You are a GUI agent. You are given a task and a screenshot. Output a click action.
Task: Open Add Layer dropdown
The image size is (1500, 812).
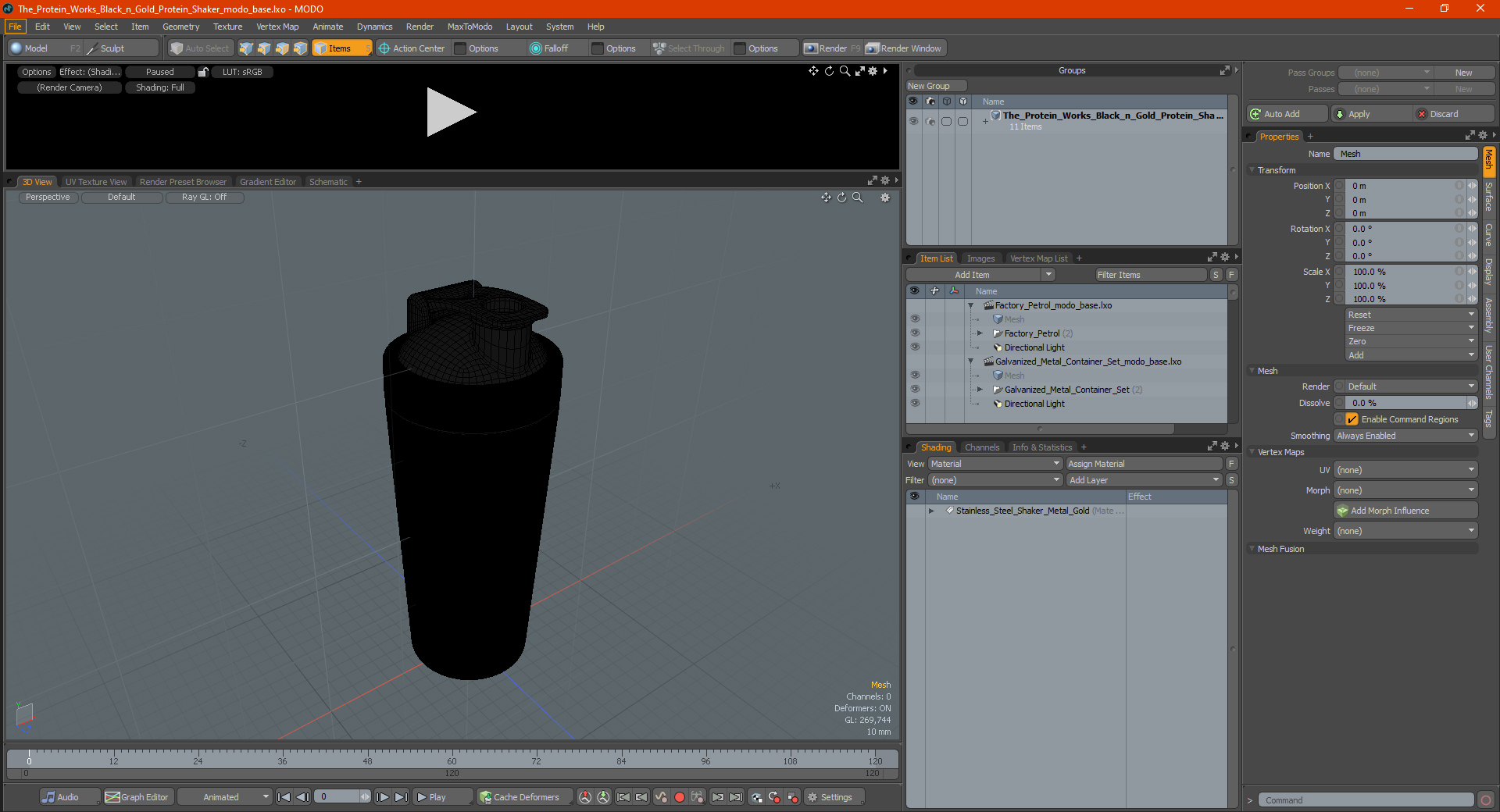1145,480
